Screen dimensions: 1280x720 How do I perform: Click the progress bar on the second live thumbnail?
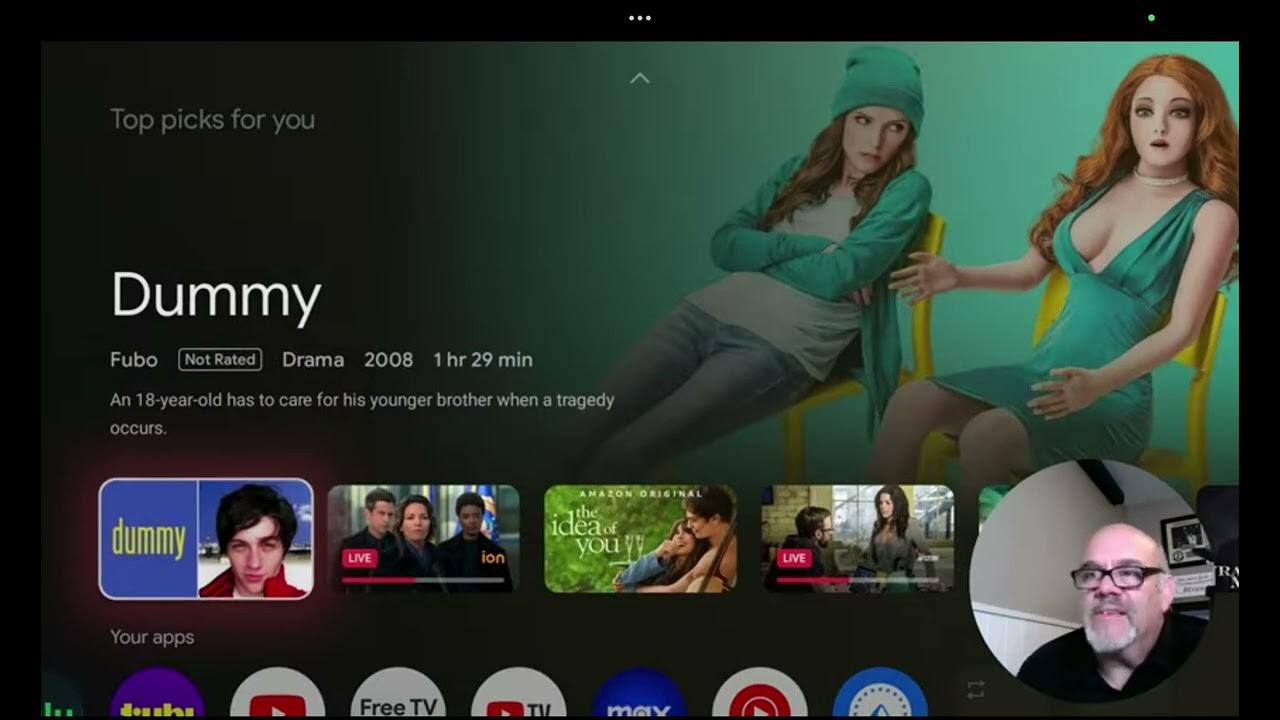click(x=857, y=580)
